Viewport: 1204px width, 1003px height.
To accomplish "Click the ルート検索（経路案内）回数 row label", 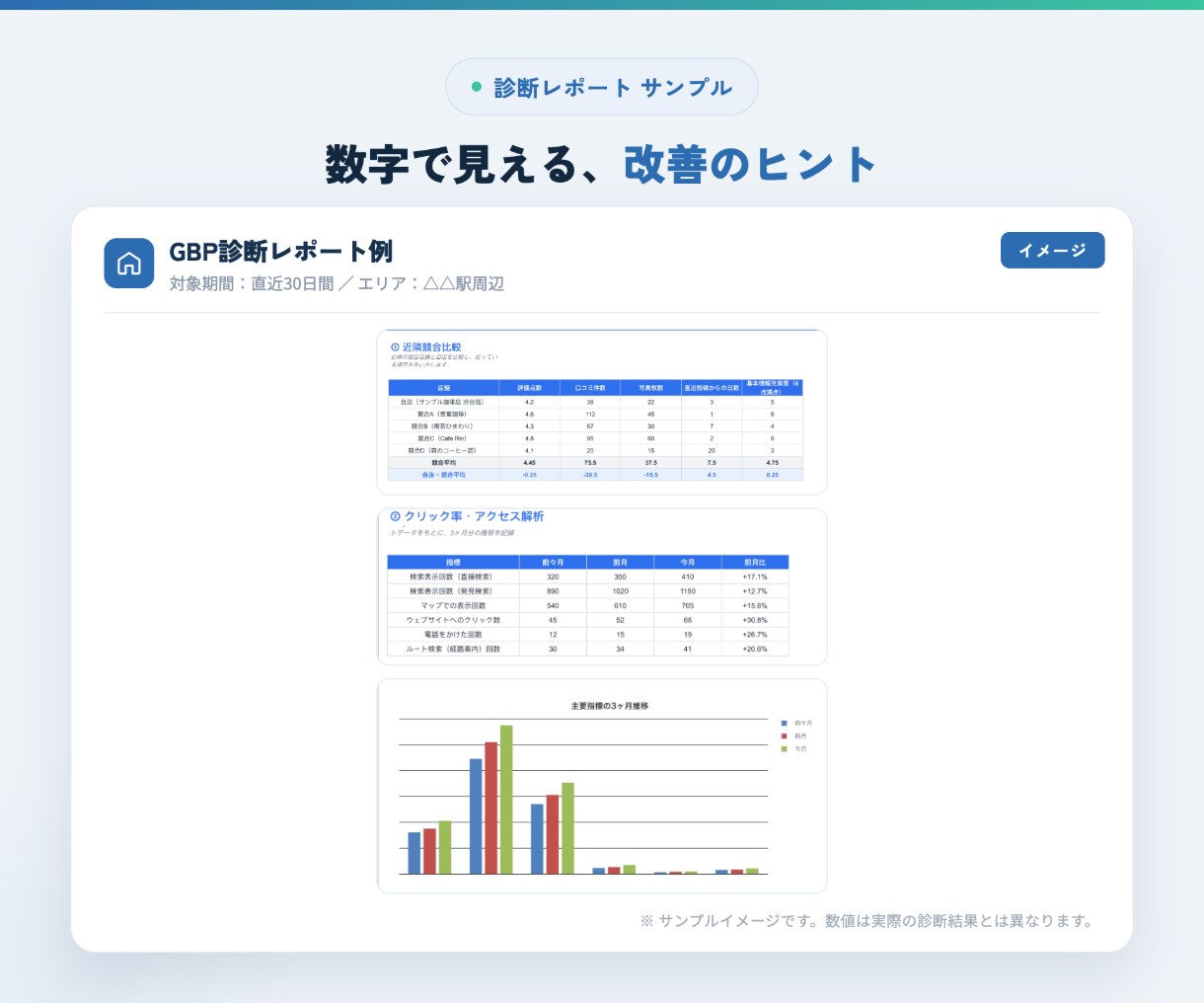I will pyautogui.click(x=453, y=649).
